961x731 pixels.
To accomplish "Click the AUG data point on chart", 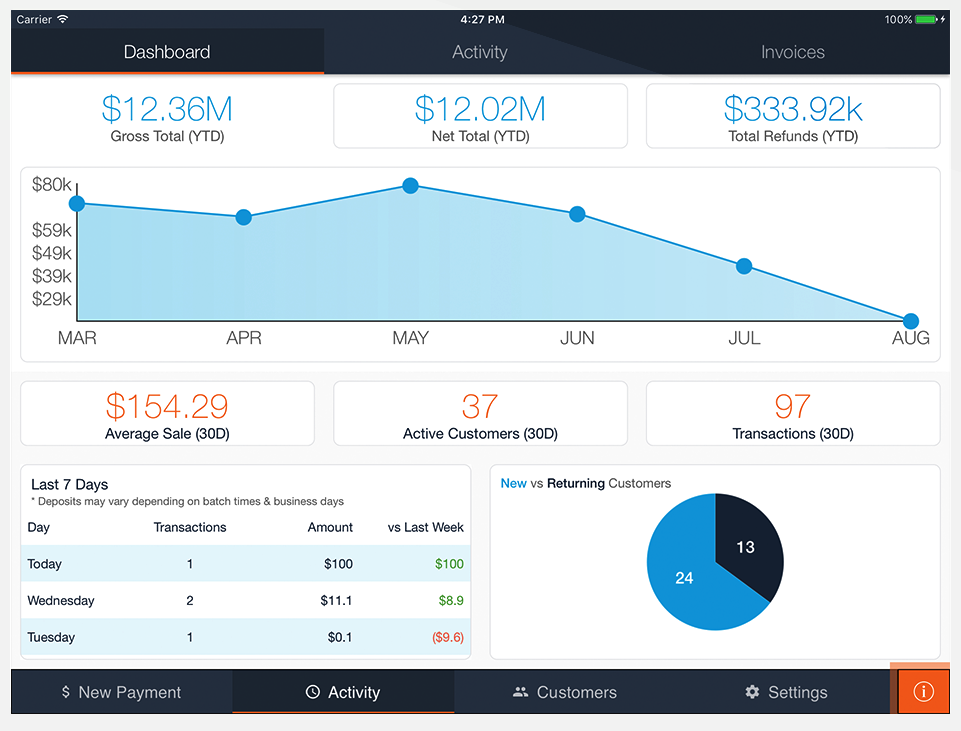I will click(910, 321).
